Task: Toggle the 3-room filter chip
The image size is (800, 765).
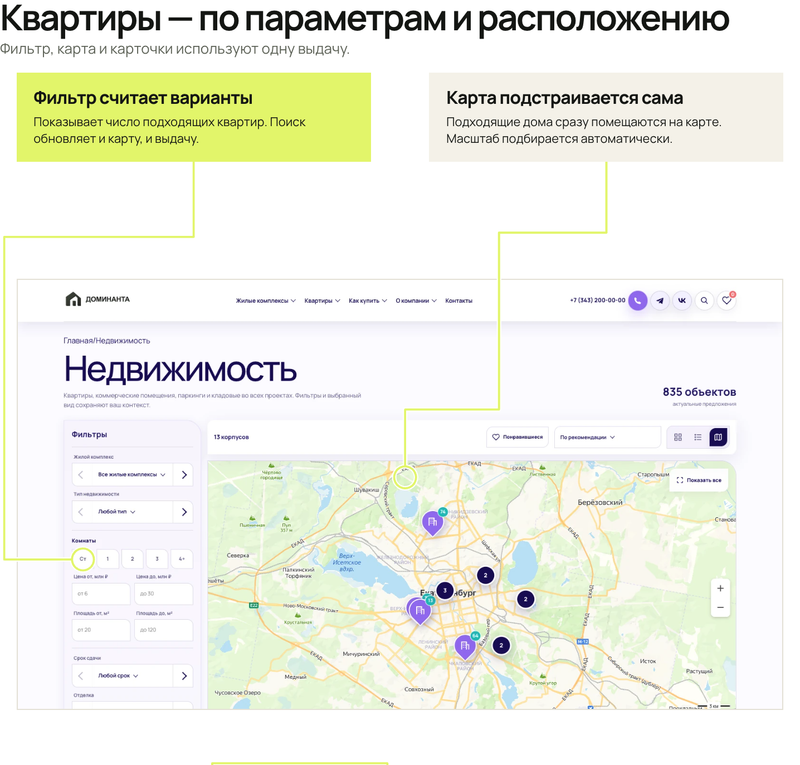Action: click(157, 559)
